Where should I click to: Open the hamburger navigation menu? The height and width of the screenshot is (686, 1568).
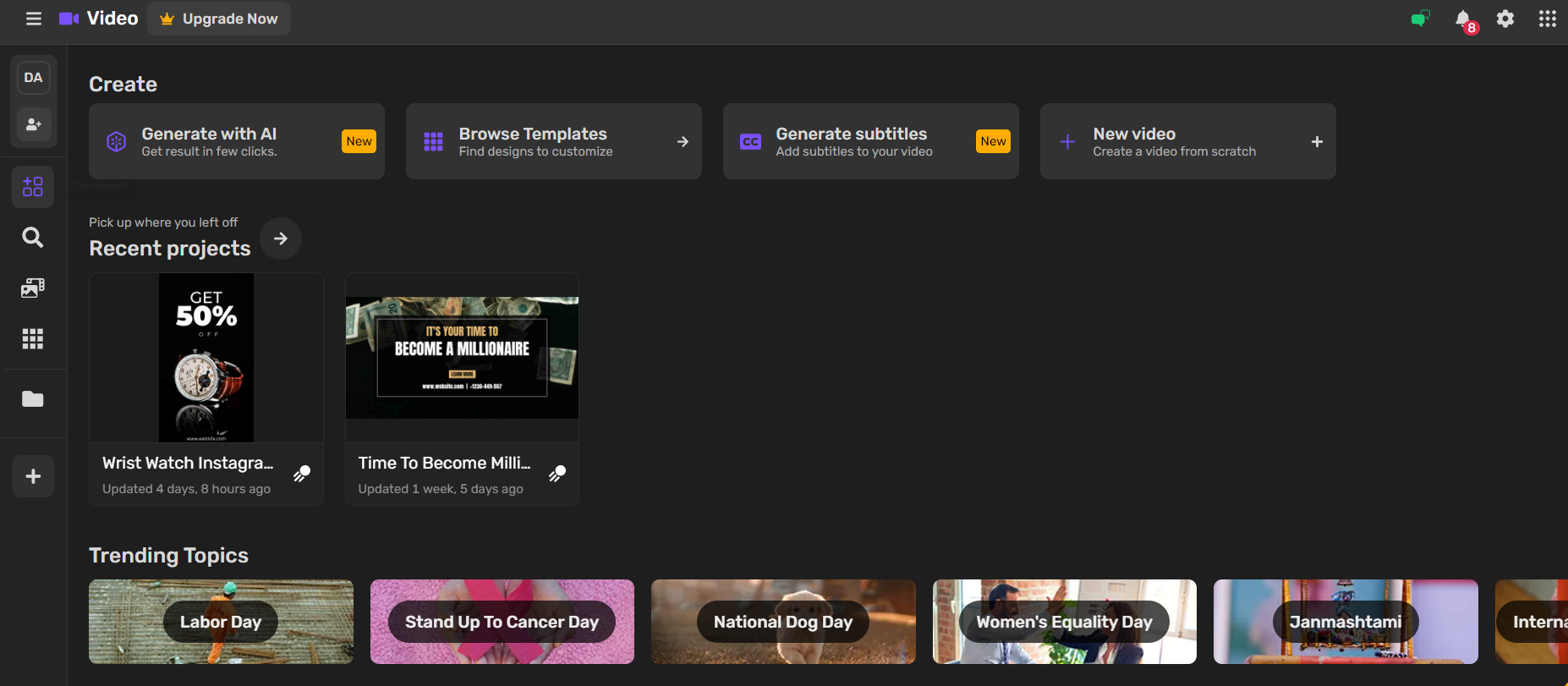[x=34, y=19]
